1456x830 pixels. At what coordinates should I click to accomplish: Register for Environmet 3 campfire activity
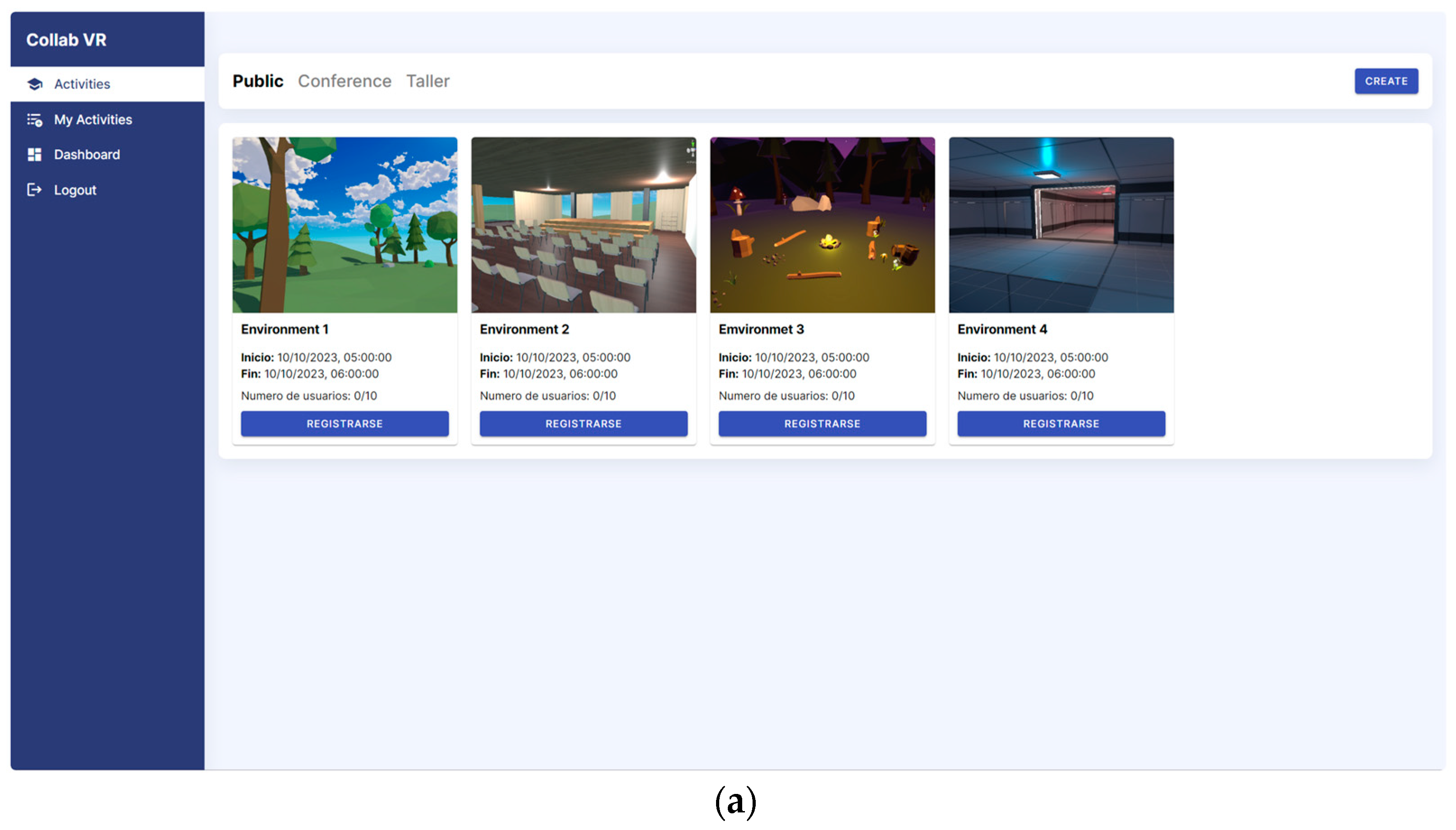822,423
